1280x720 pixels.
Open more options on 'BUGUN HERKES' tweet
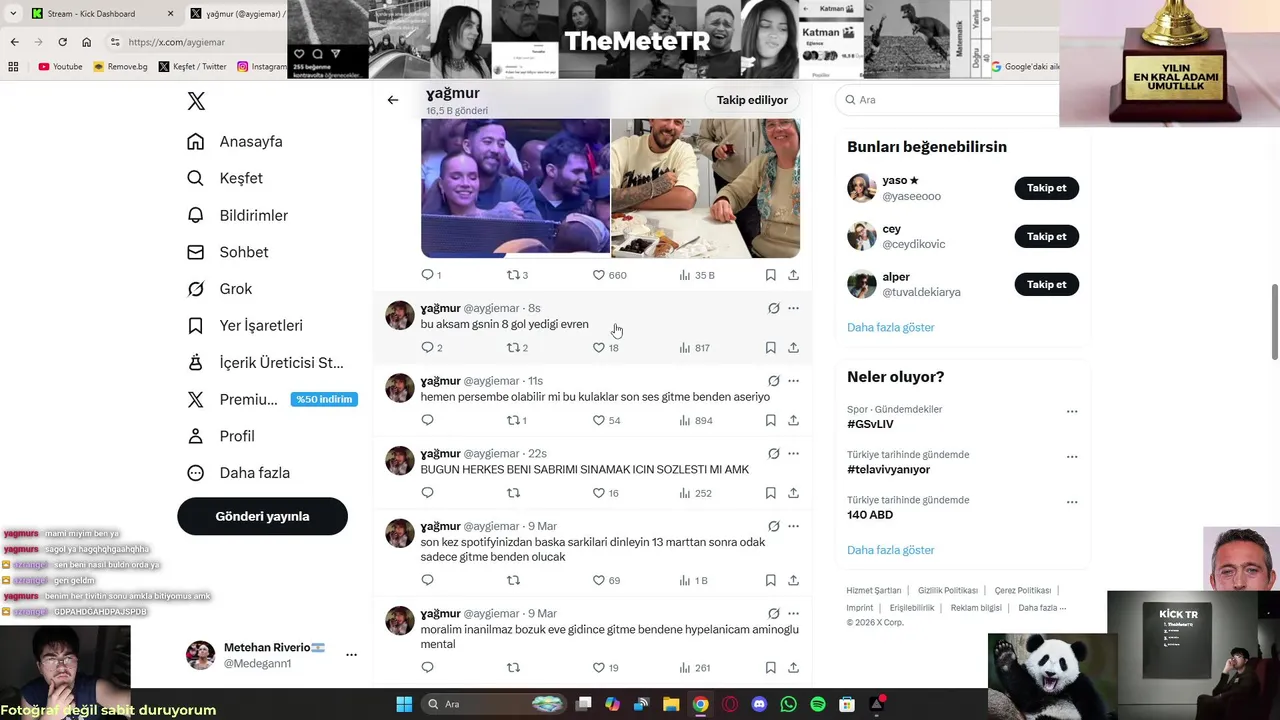(793, 453)
